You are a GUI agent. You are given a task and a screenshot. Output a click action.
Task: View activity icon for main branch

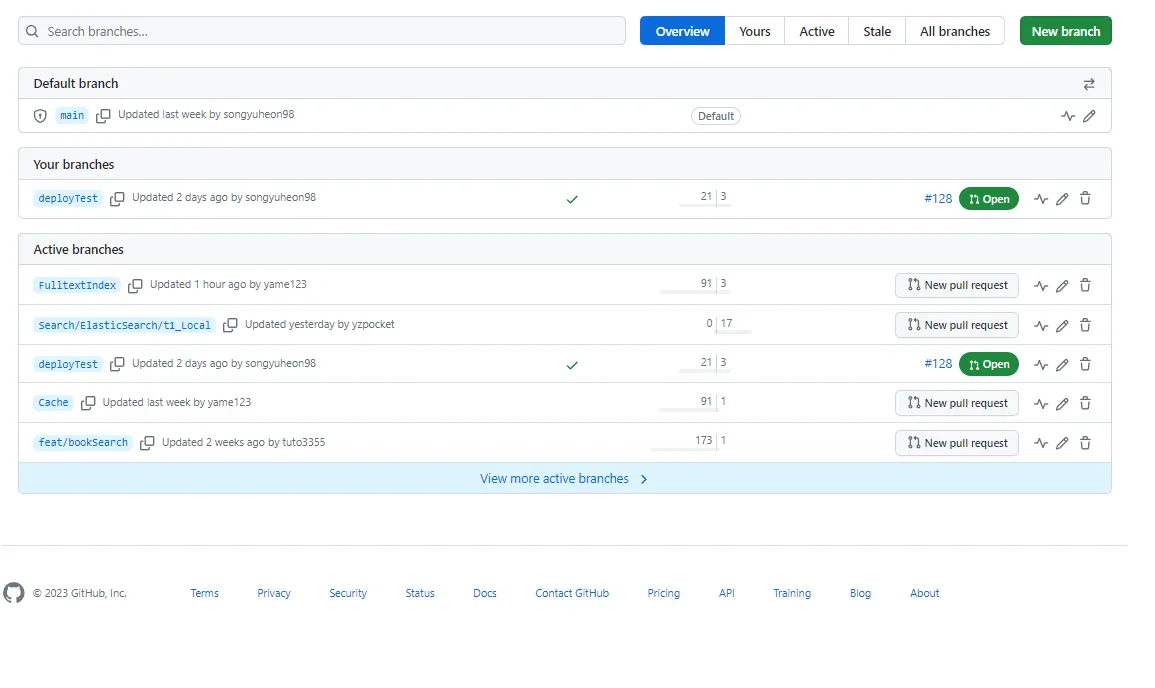tap(1068, 116)
